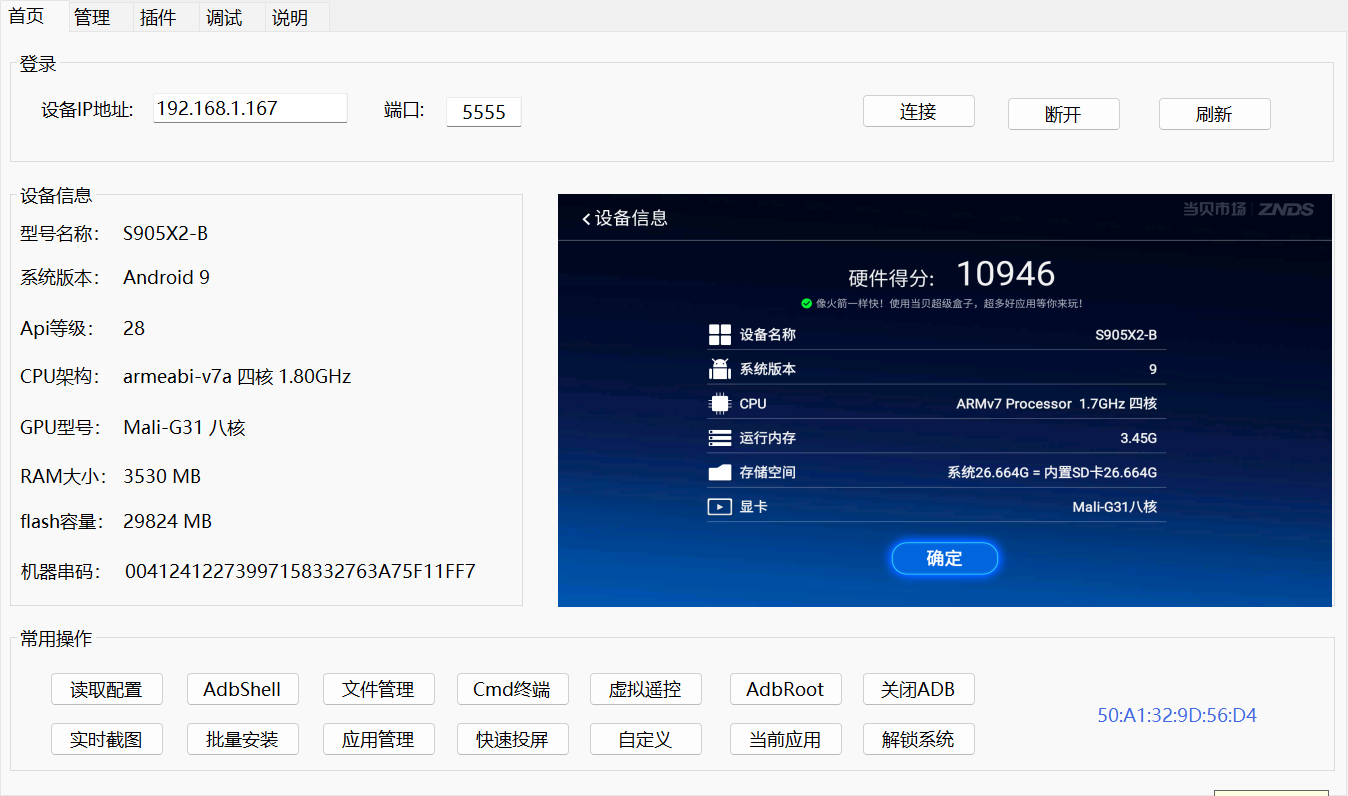This screenshot has height=796, width=1348.
Task: Click the Api等级 value 28
Action: [x=134, y=328]
